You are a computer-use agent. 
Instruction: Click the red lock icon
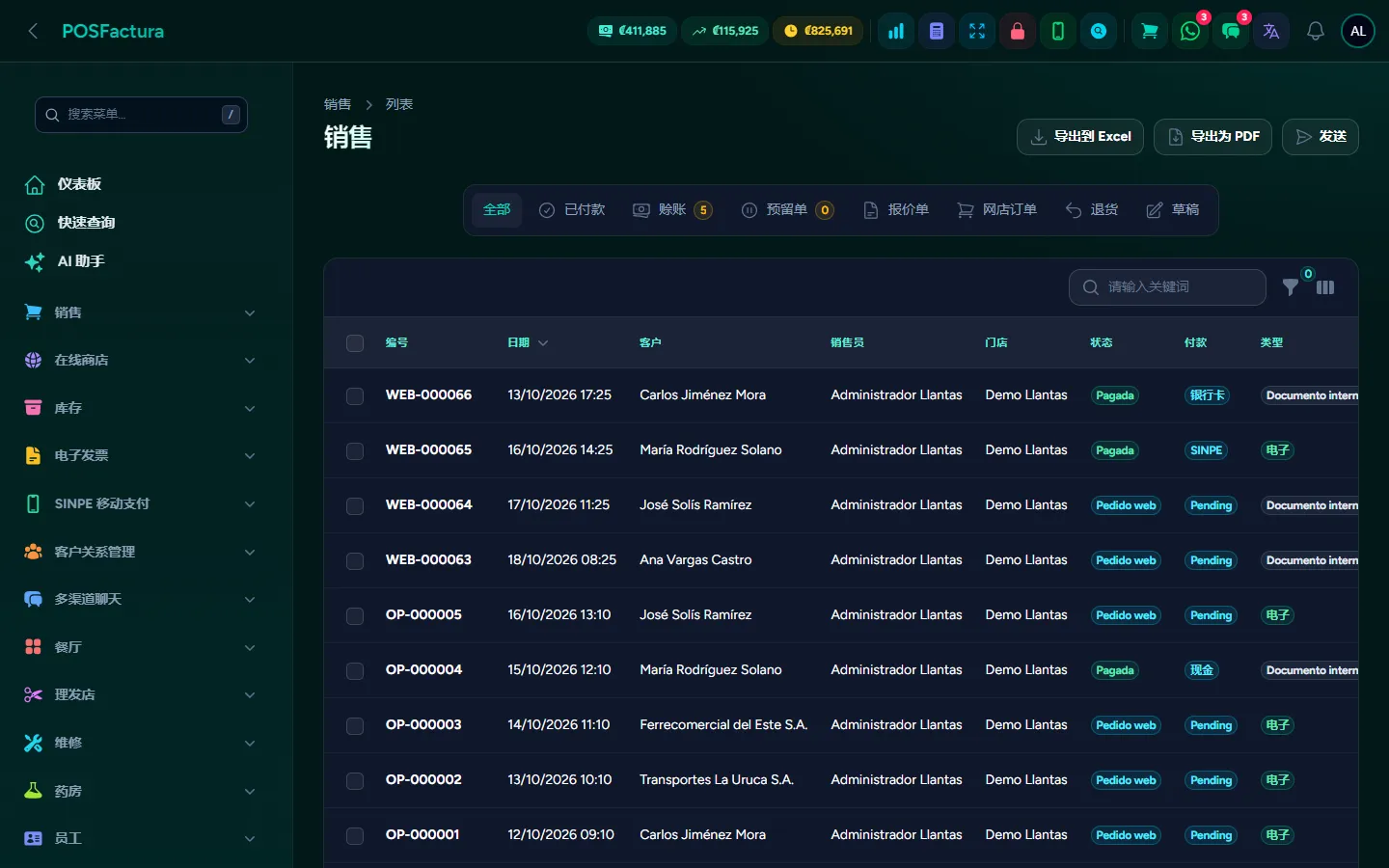tap(1018, 31)
